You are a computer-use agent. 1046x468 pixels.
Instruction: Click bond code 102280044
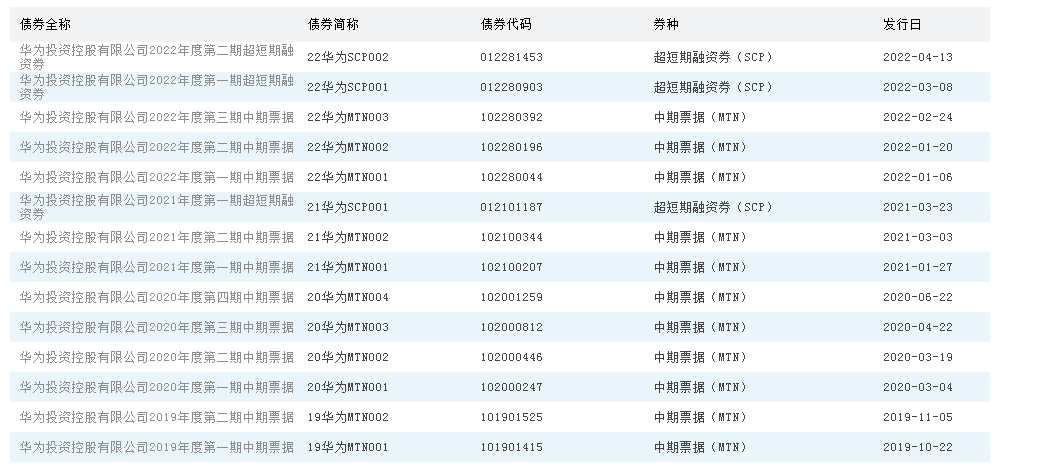(x=511, y=177)
